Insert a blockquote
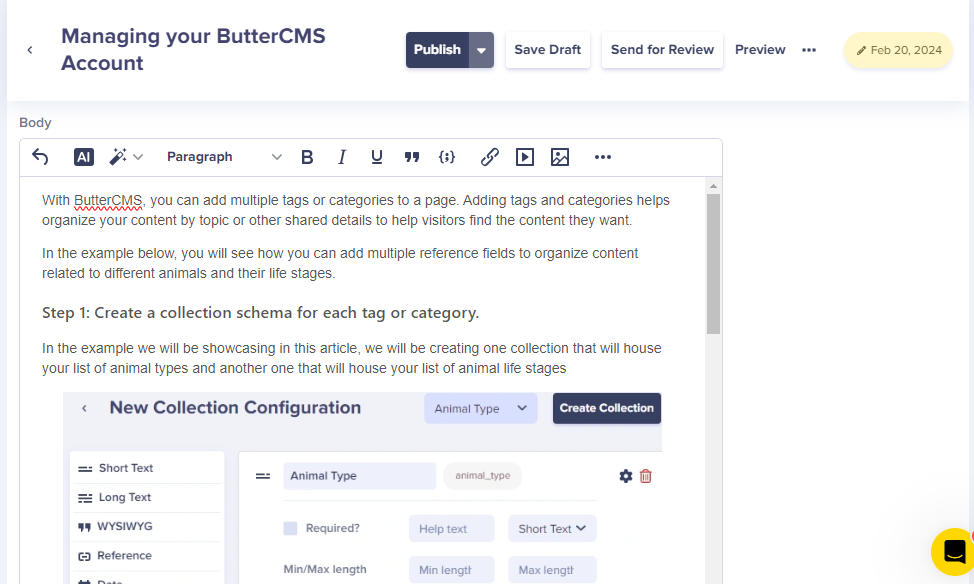 coord(412,157)
